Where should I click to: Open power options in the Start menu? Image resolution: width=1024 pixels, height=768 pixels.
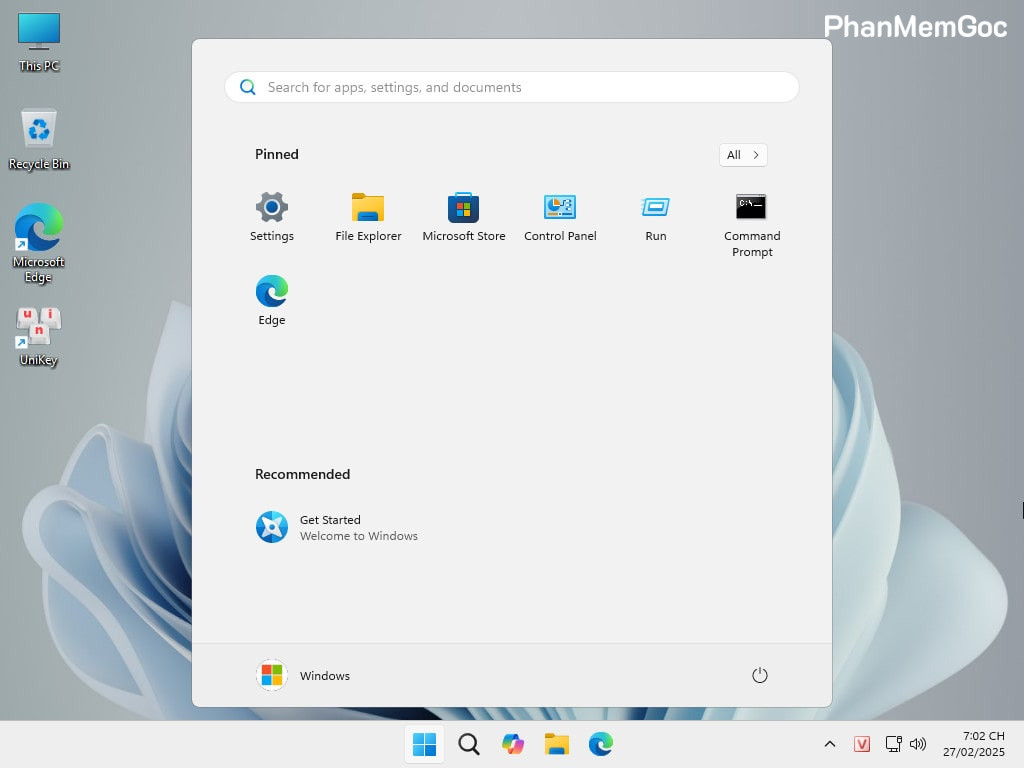pos(759,675)
